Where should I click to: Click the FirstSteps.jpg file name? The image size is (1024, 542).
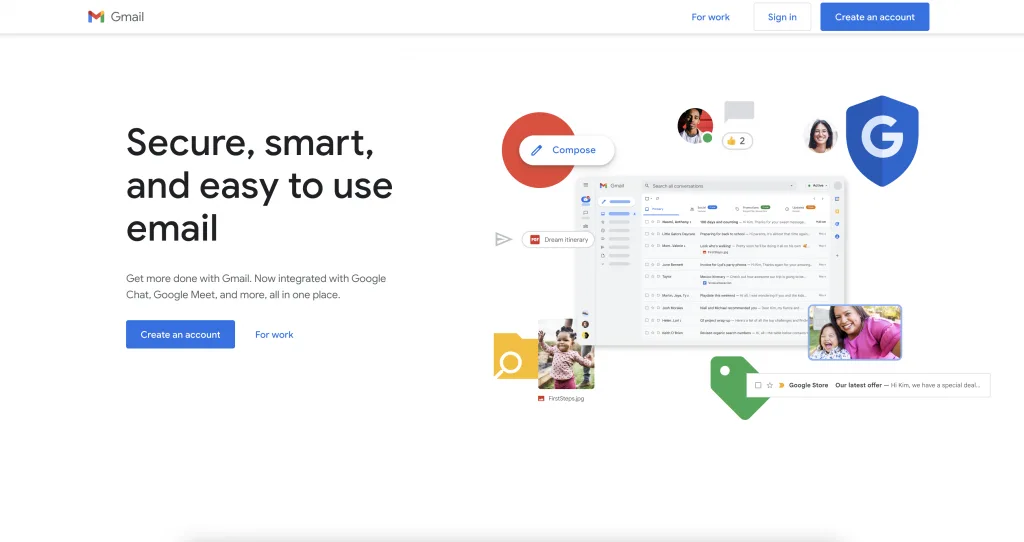coord(566,398)
